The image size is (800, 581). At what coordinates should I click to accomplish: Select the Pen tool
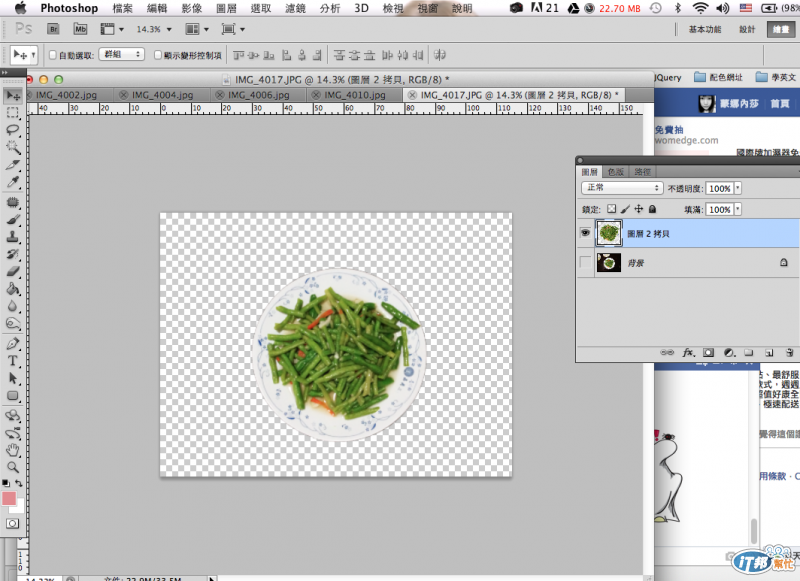(13, 343)
